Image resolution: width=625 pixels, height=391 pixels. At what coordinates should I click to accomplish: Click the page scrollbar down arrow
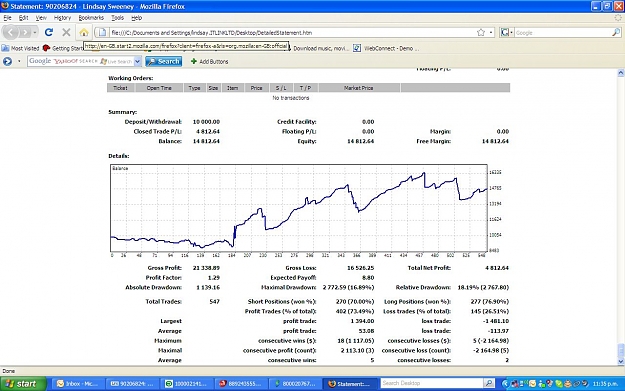click(621, 362)
